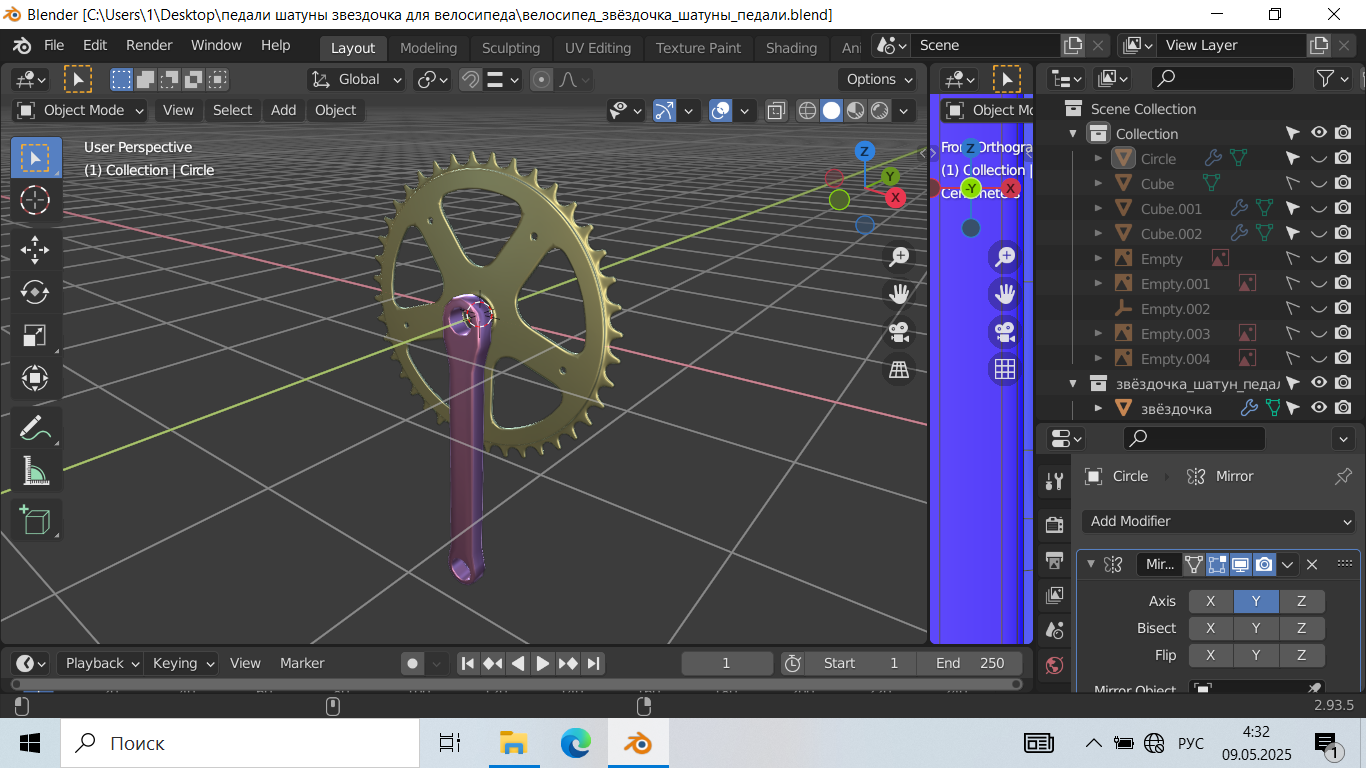The height and width of the screenshot is (768, 1366).
Task: Click the Add Cube tool
Action: (35, 520)
